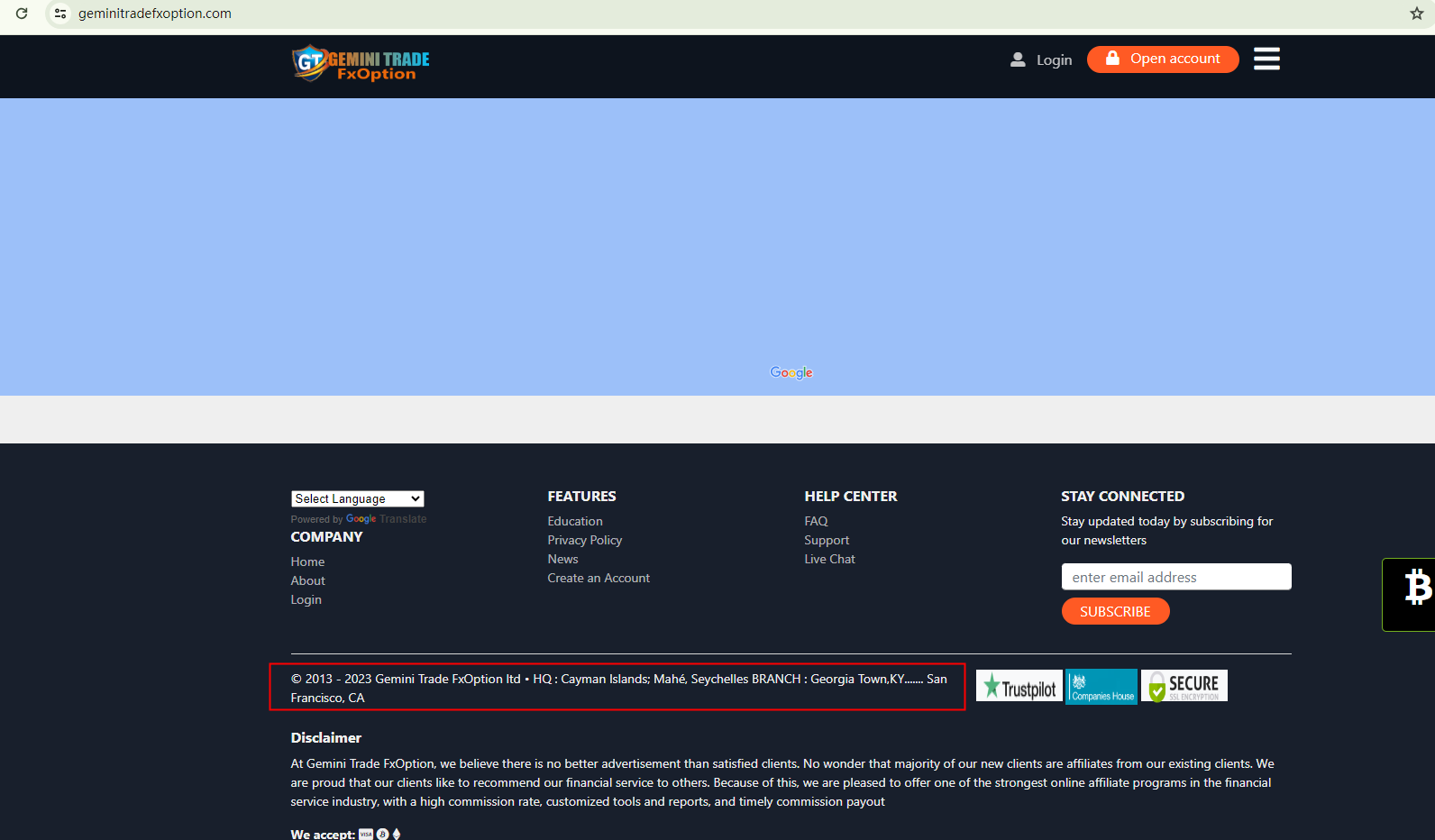Screen dimensions: 1435x840
Task: Click the Secure SSL Encryption badge
Action: click(x=1184, y=687)
